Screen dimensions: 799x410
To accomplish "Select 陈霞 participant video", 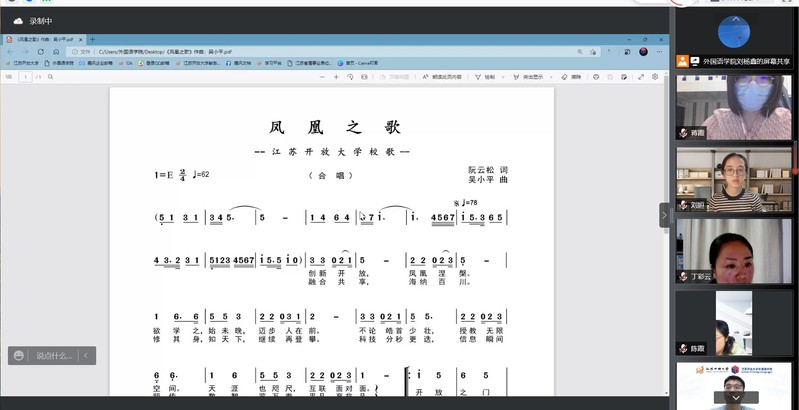I will (734, 323).
